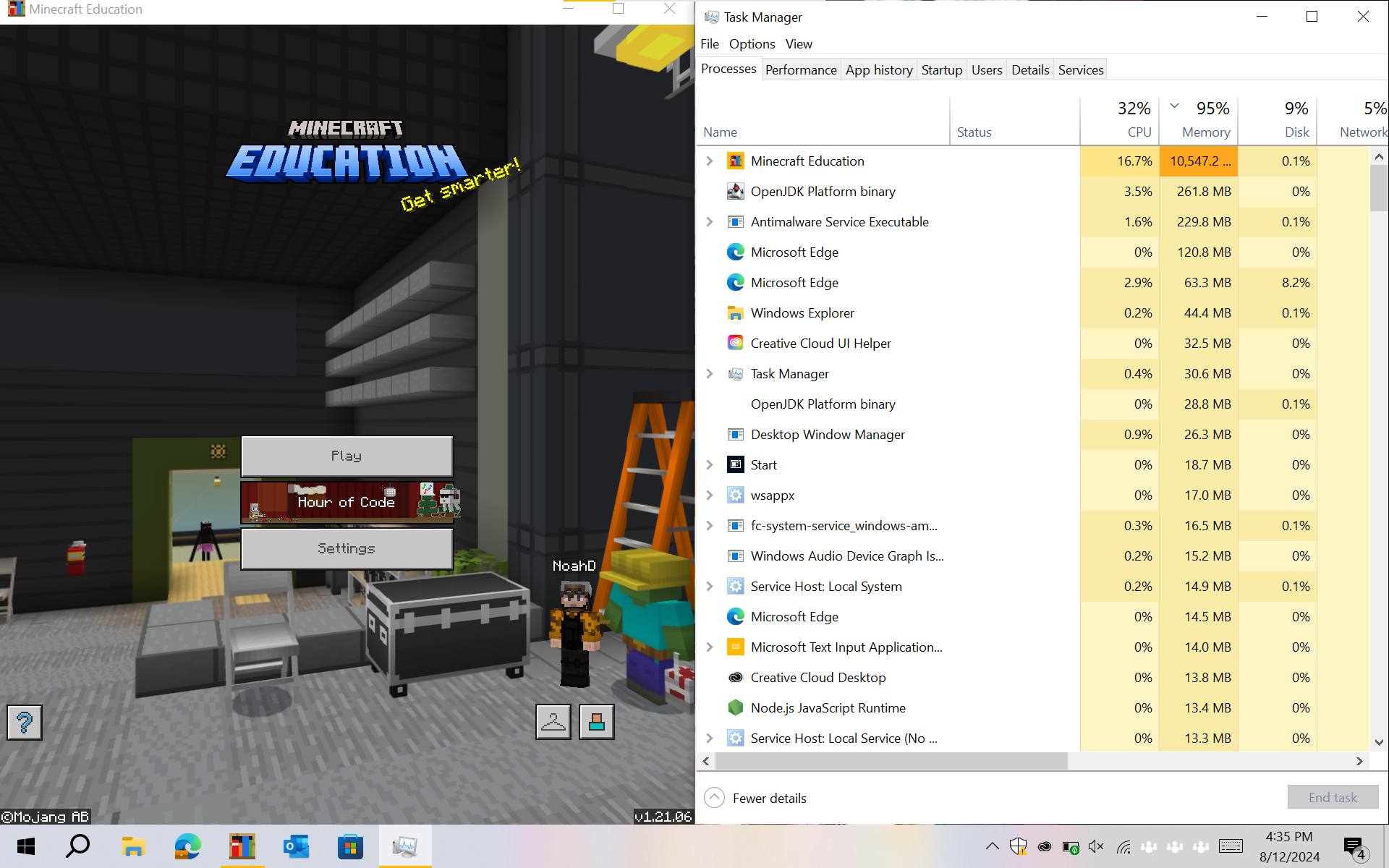The width and height of the screenshot is (1389, 868).
Task: Select the Creative Cloud UI Helper icon
Action: (x=735, y=343)
